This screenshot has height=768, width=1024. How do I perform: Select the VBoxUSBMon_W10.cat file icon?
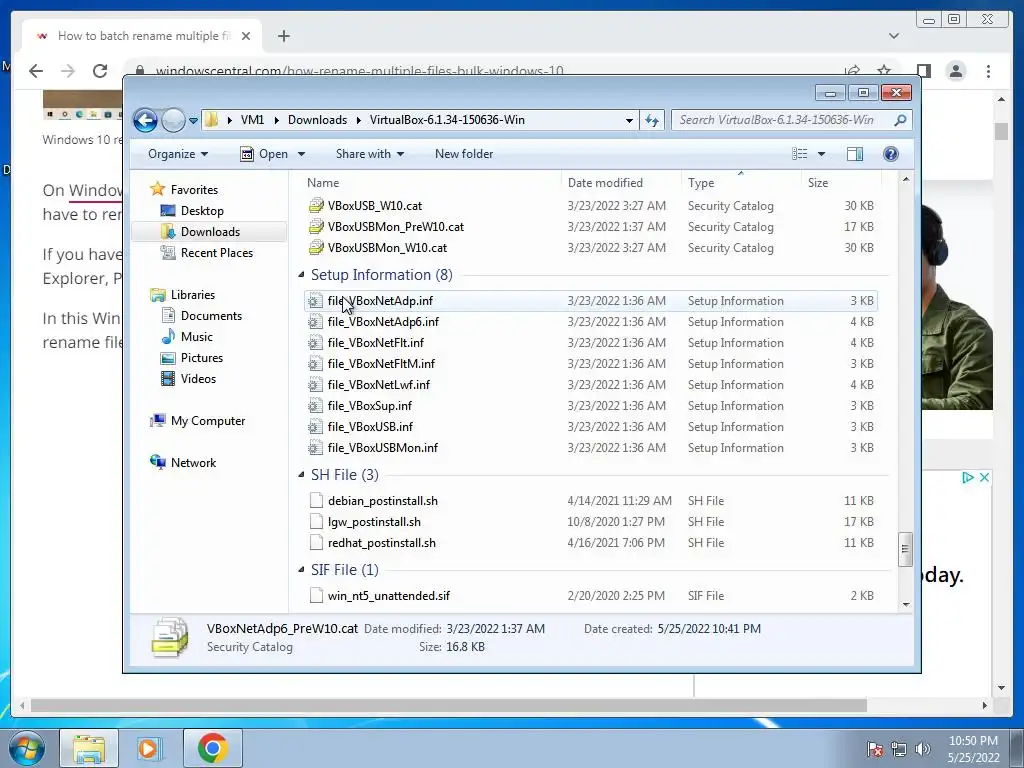(x=316, y=248)
